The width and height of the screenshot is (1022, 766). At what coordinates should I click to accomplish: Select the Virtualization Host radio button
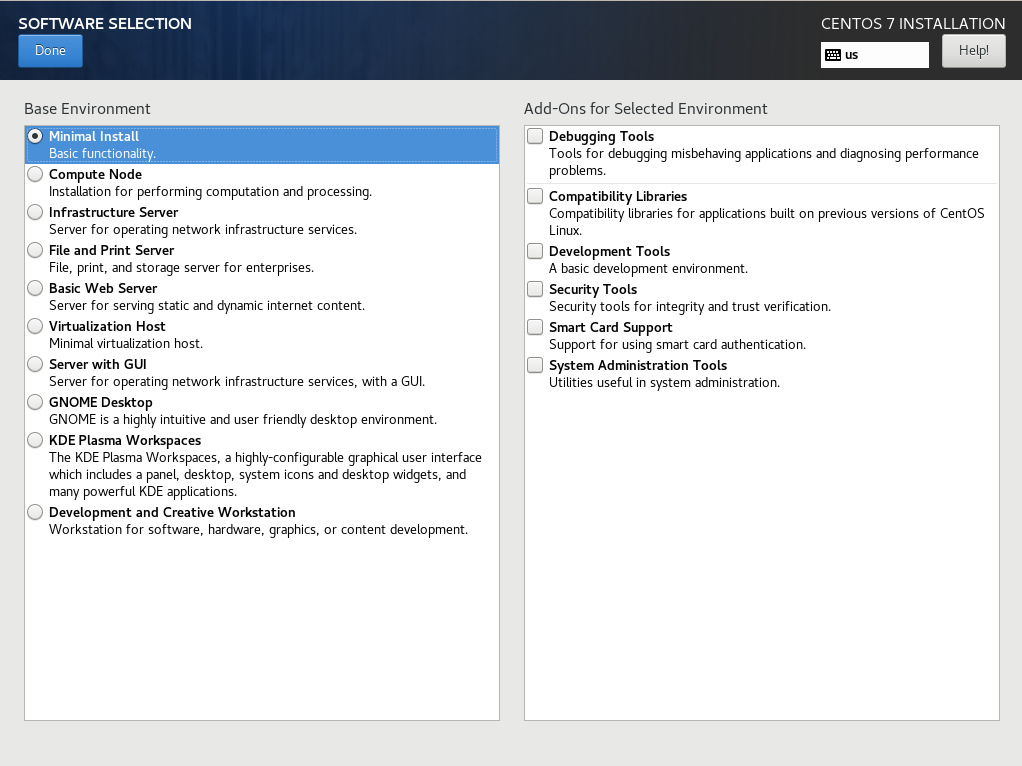point(35,326)
